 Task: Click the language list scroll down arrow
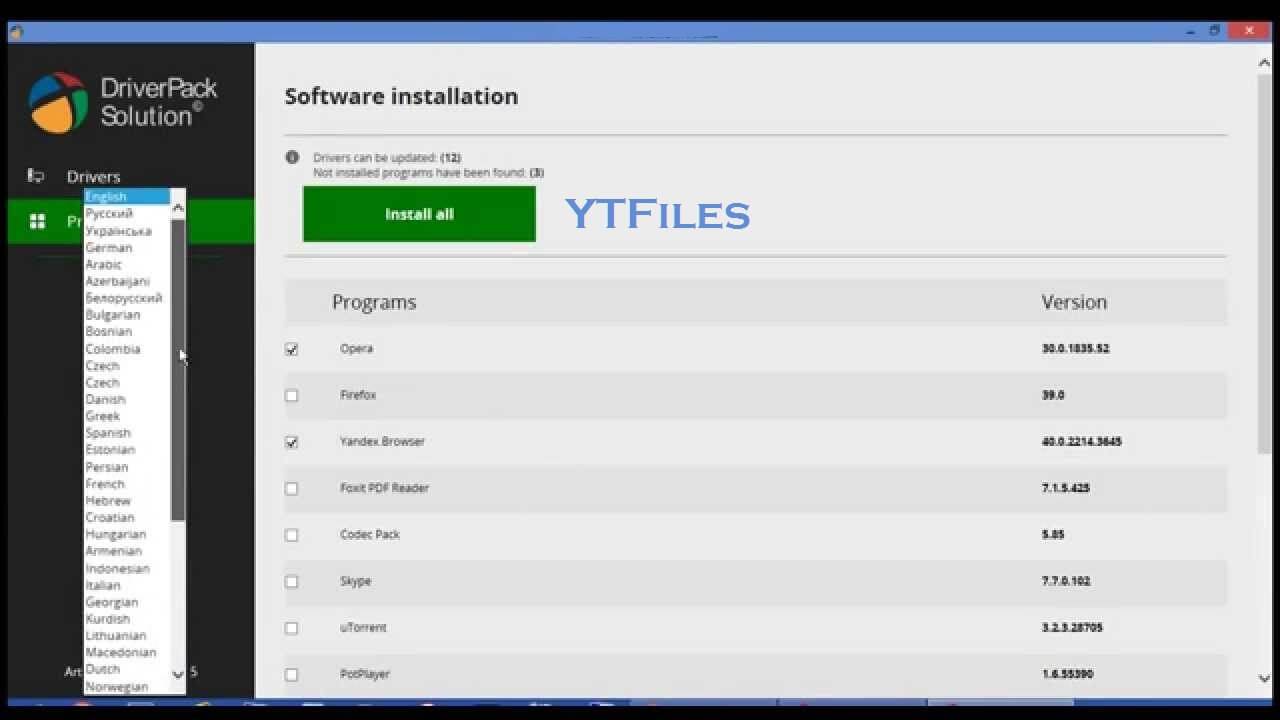178,675
